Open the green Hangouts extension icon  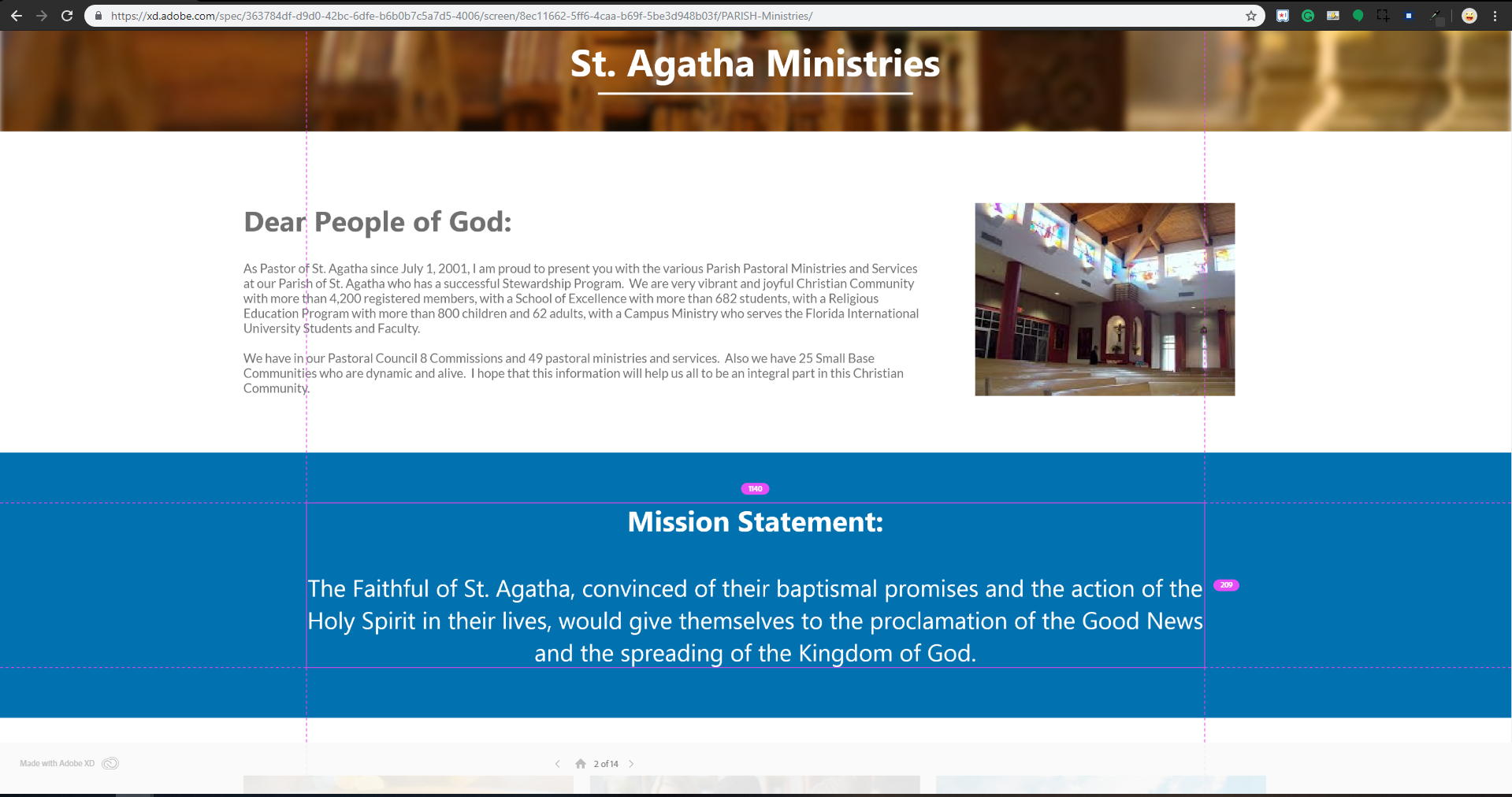pos(1358,16)
